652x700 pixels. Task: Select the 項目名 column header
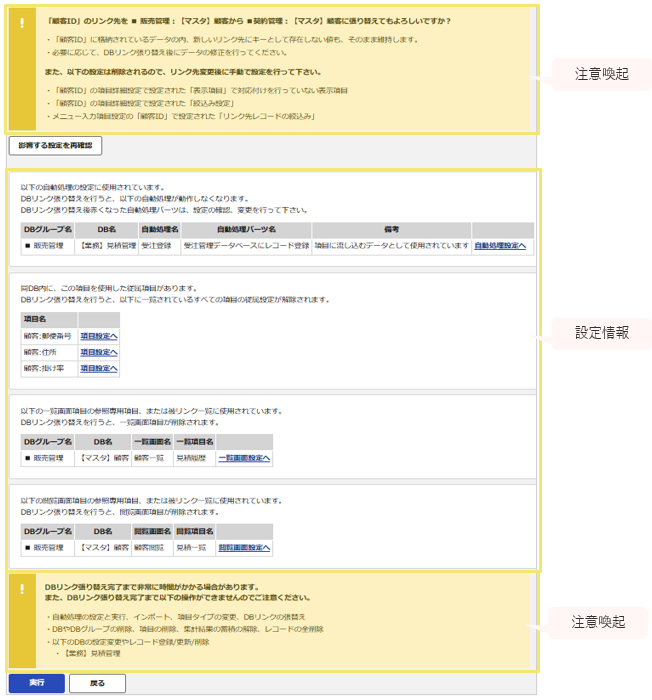coord(49,320)
